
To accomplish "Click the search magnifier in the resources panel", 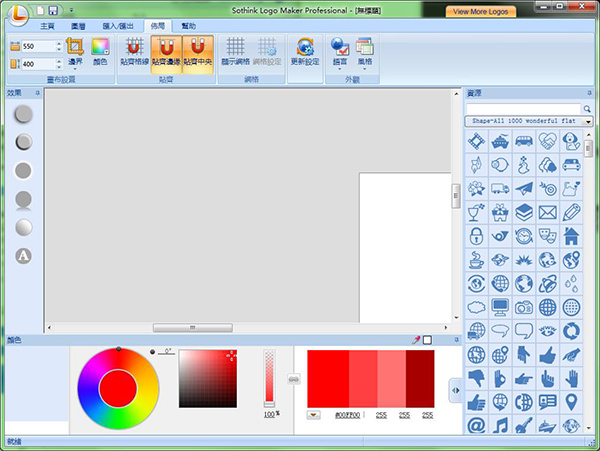I will (587, 109).
